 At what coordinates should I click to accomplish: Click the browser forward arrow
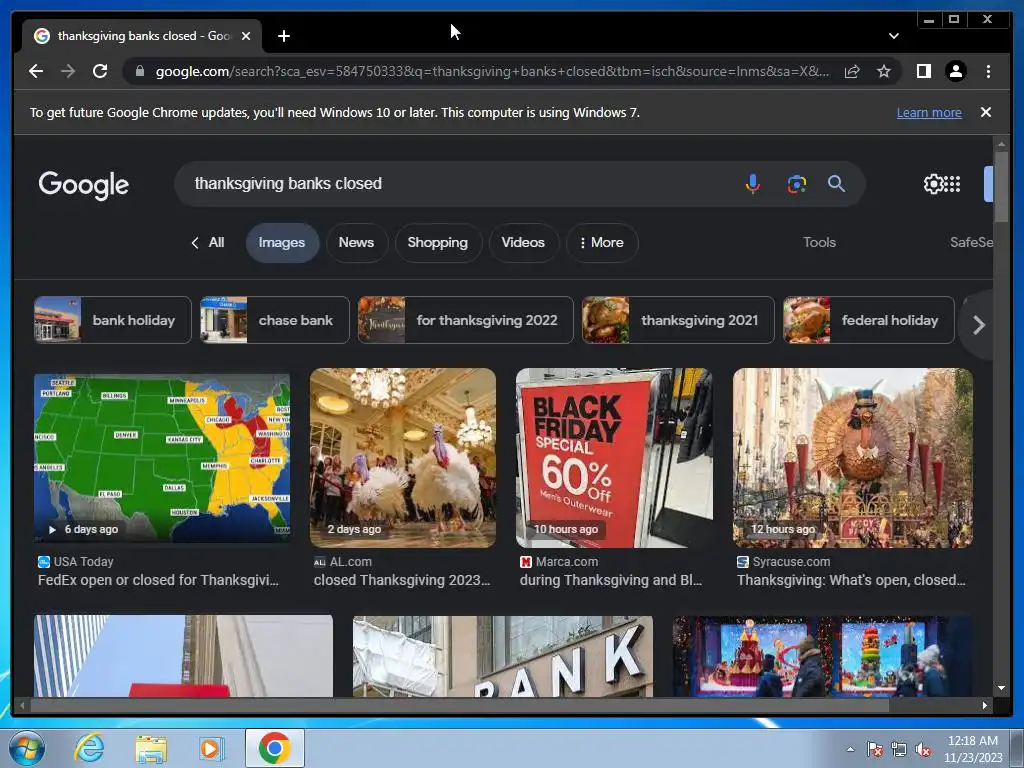point(68,71)
